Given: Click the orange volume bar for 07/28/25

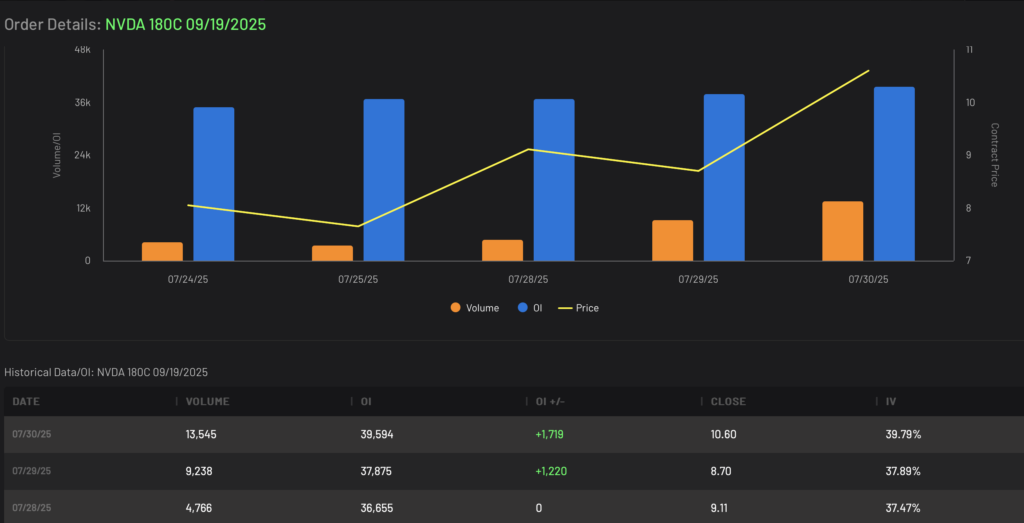Looking at the screenshot, I should (x=502, y=251).
